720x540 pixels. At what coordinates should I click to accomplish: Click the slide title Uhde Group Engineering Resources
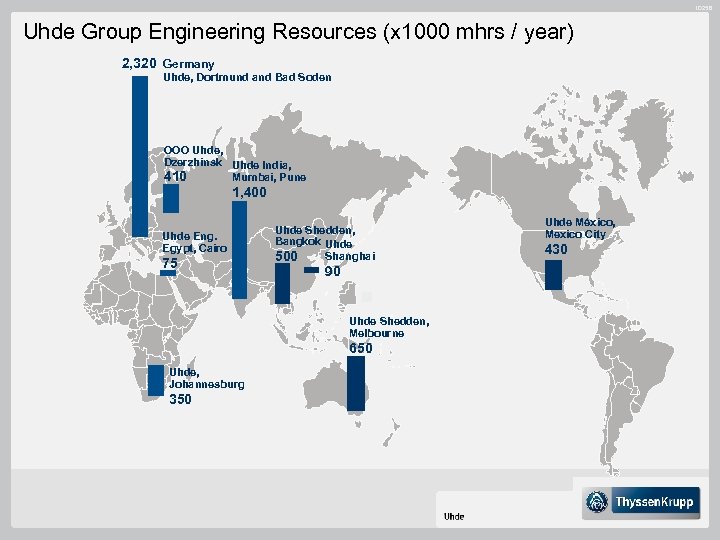298,32
